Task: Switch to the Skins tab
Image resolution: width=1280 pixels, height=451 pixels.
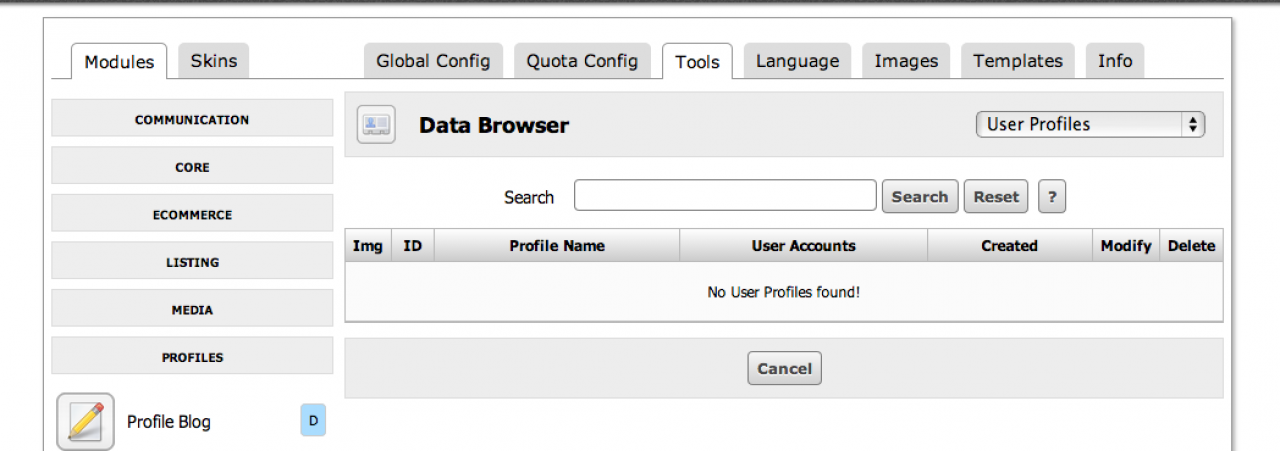Action: pos(214,61)
